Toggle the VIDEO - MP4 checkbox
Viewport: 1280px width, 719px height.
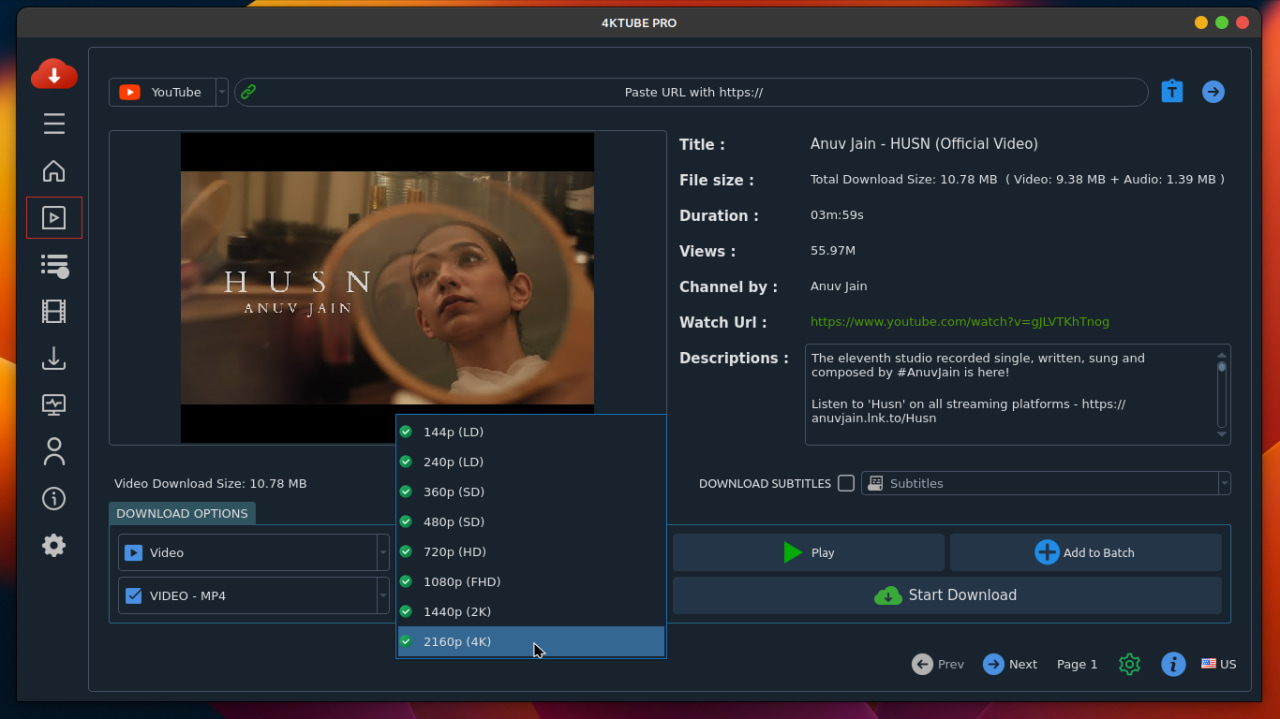pyautogui.click(x=133, y=596)
